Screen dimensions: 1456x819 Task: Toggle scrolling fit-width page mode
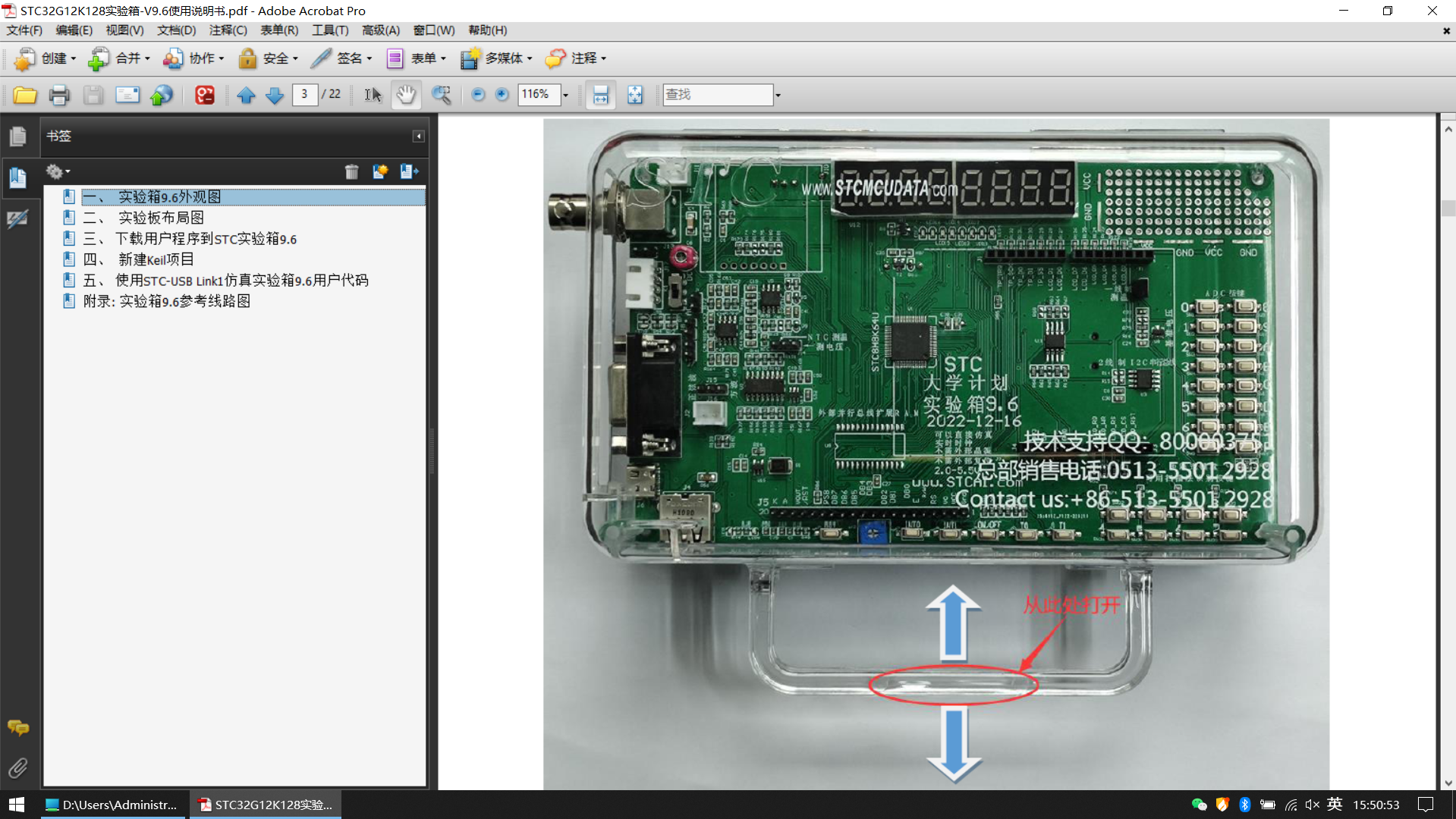click(x=600, y=95)
